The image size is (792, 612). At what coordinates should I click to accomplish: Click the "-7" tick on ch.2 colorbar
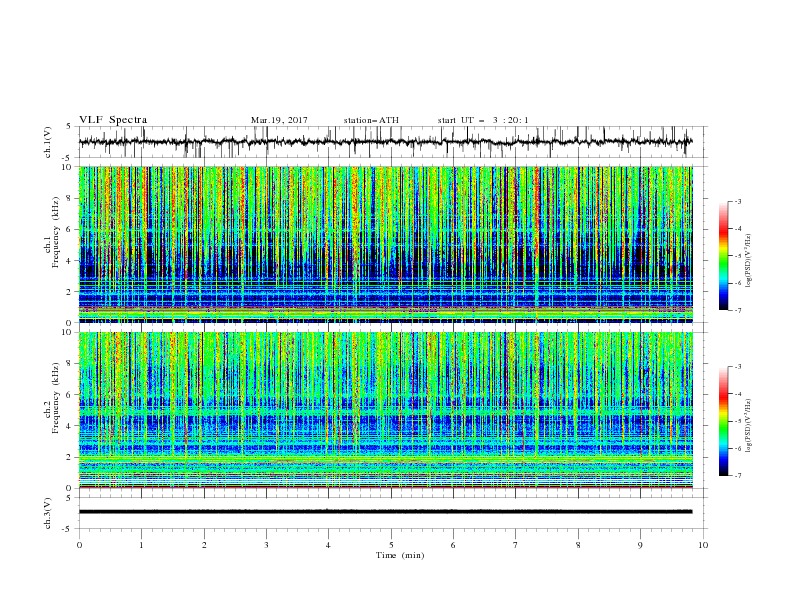point(737,476)
